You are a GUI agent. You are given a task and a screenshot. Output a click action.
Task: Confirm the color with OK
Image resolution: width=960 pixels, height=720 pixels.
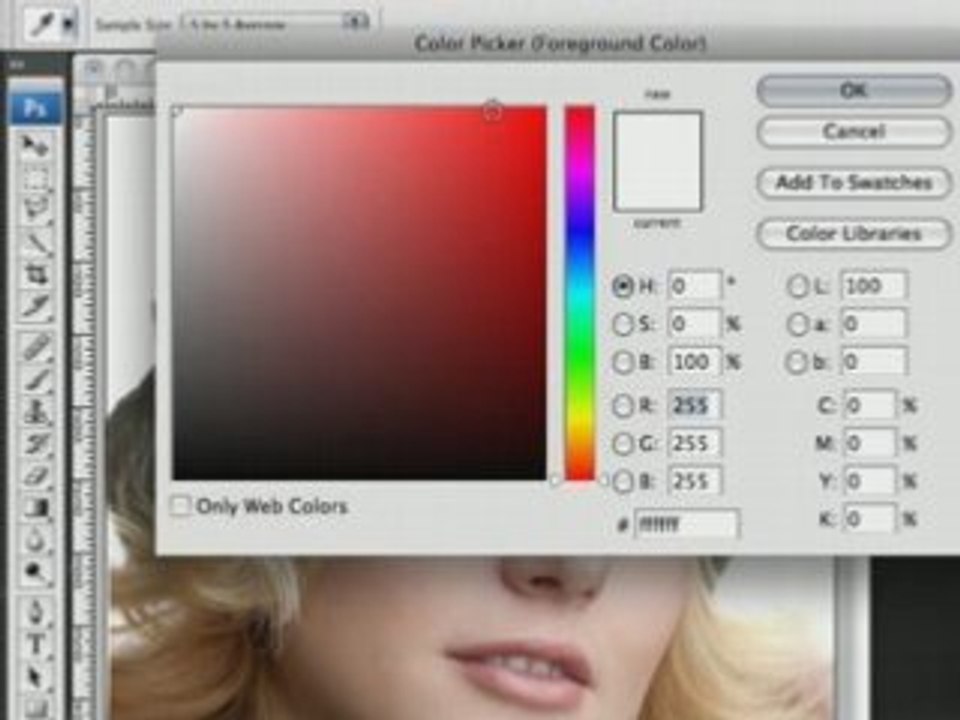[854, 91]
